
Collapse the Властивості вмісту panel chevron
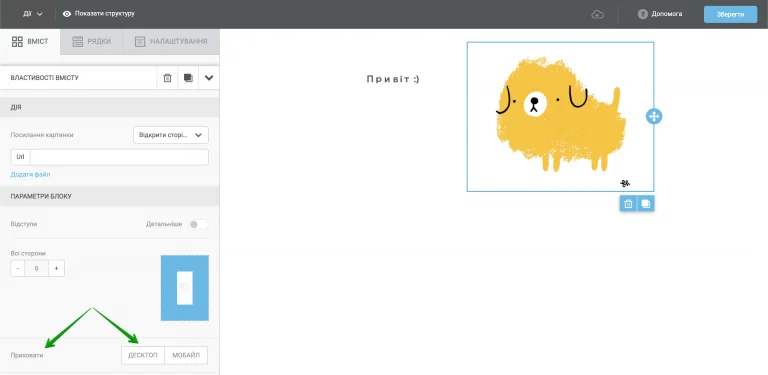(x=209, y=78)
